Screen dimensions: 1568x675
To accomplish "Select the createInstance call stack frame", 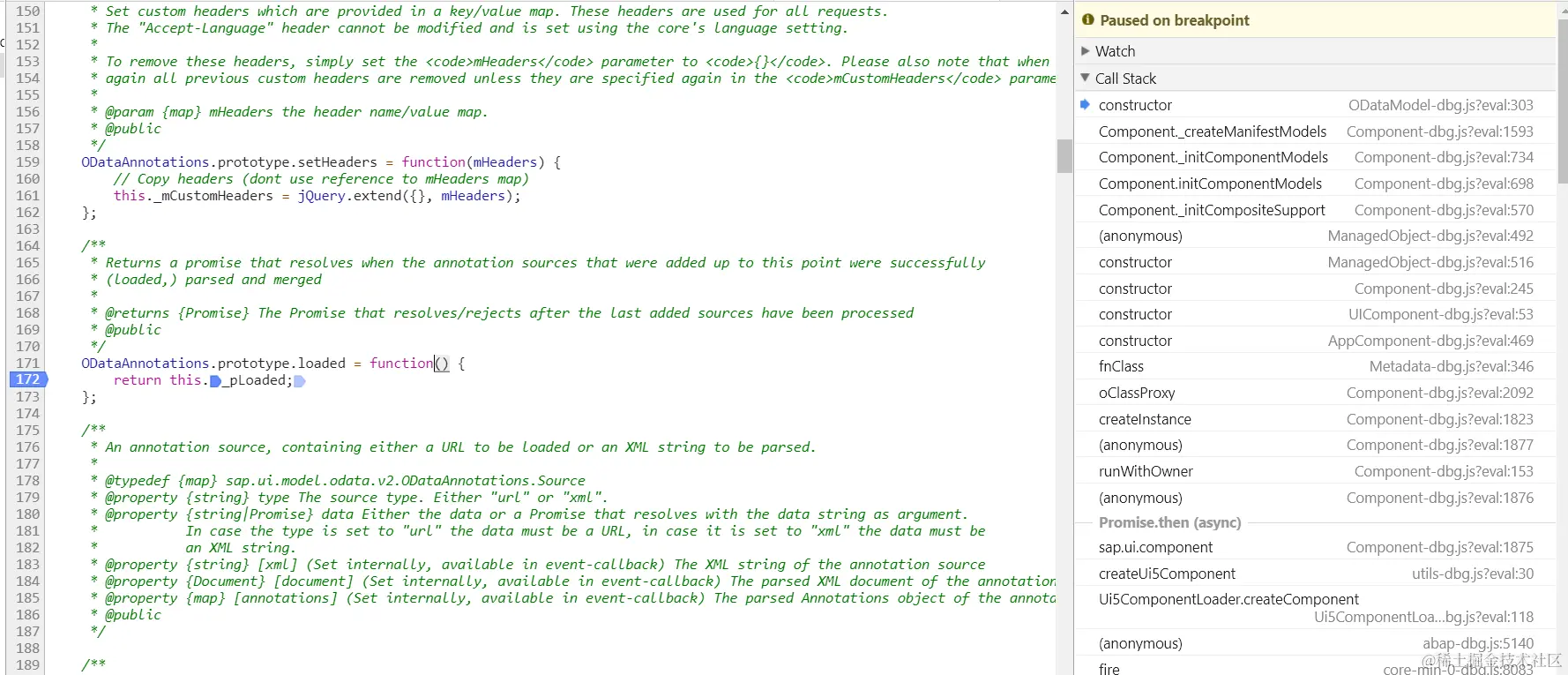I will [1315, 419].
